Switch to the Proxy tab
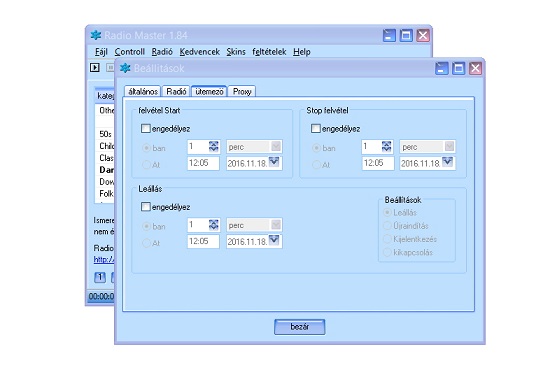This screenshot has height=384, width=550. point(242,92)
